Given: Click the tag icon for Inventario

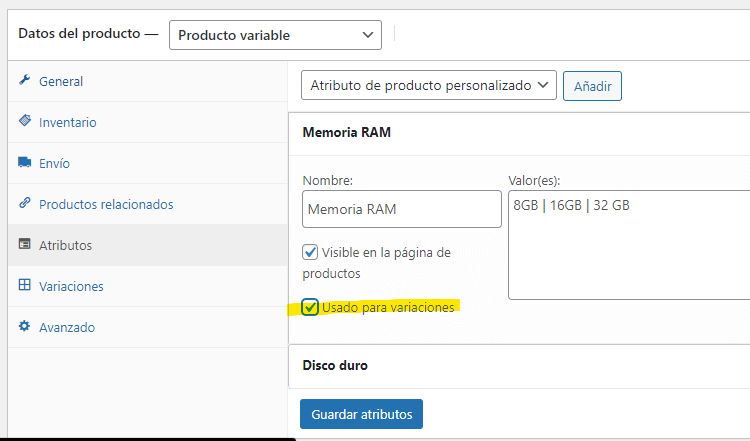Looking at the screenshot, I should 25,121.
